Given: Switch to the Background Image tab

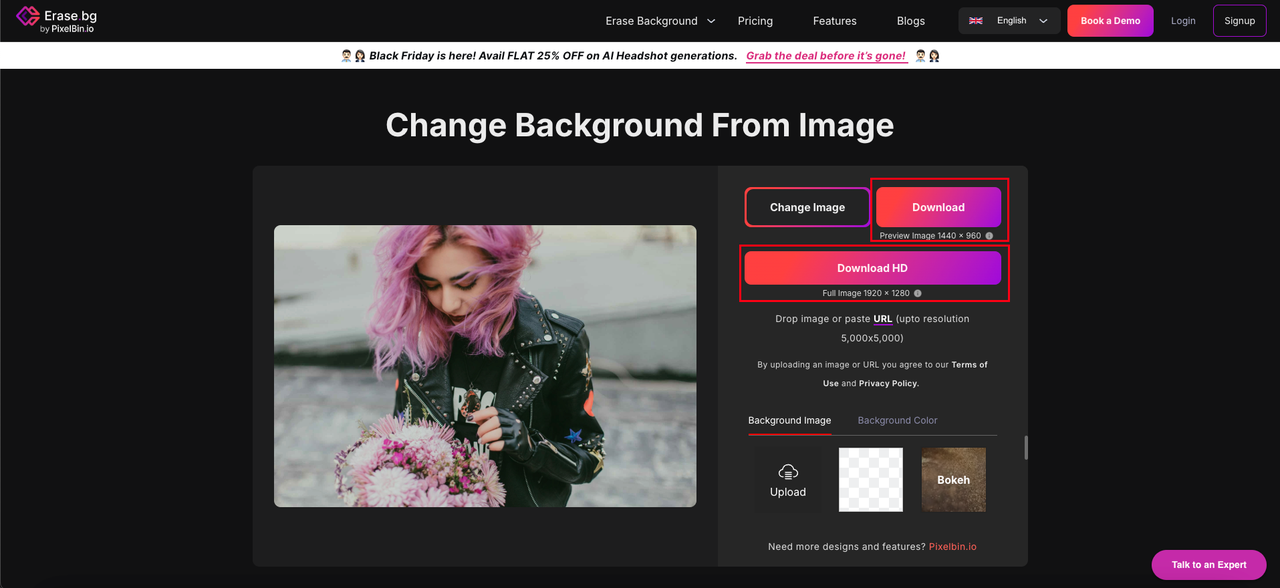Looking at the screenshot, I should (x=789, y=420).
